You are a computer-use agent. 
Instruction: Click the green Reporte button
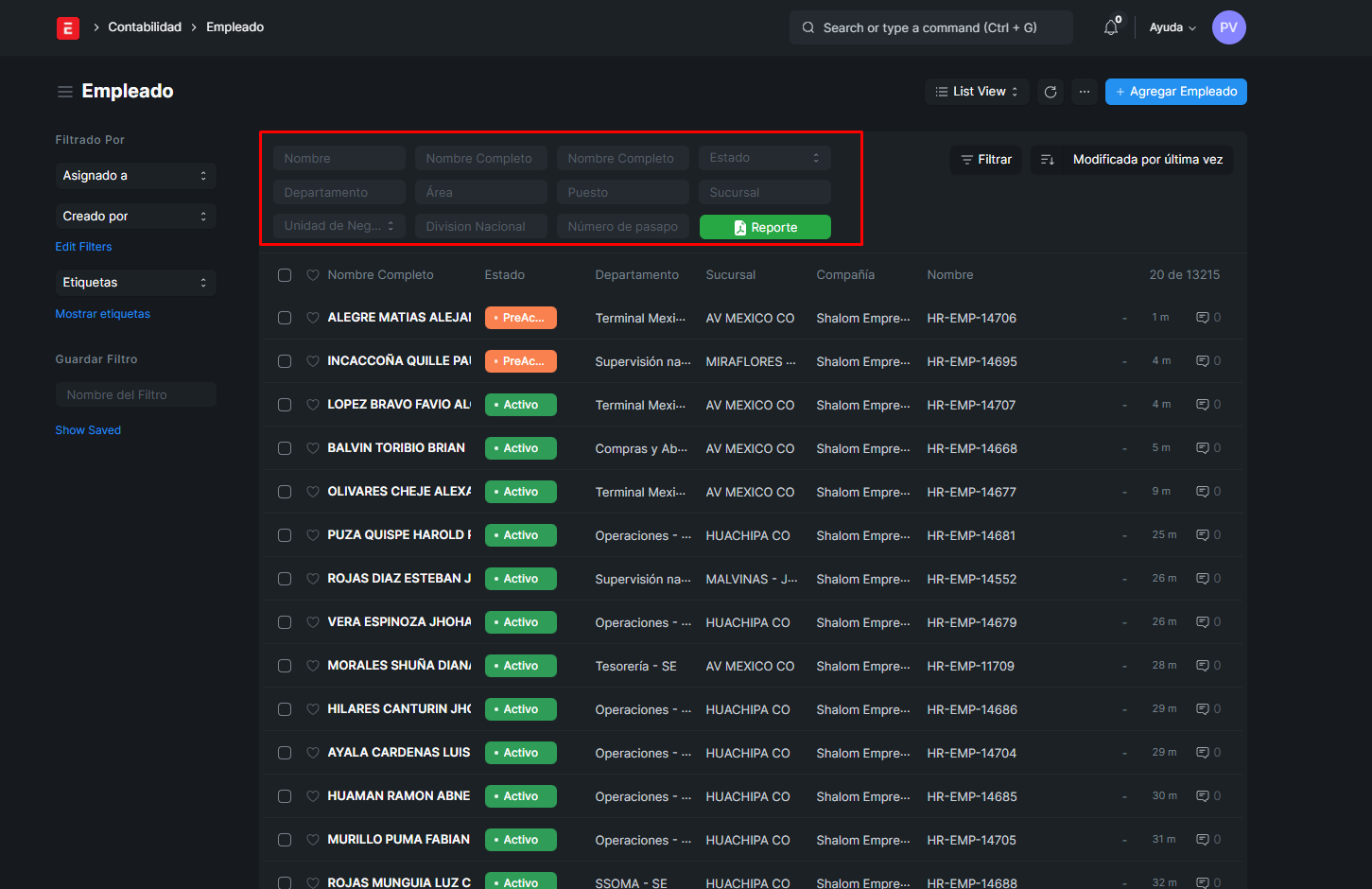(x=765, y=228)
